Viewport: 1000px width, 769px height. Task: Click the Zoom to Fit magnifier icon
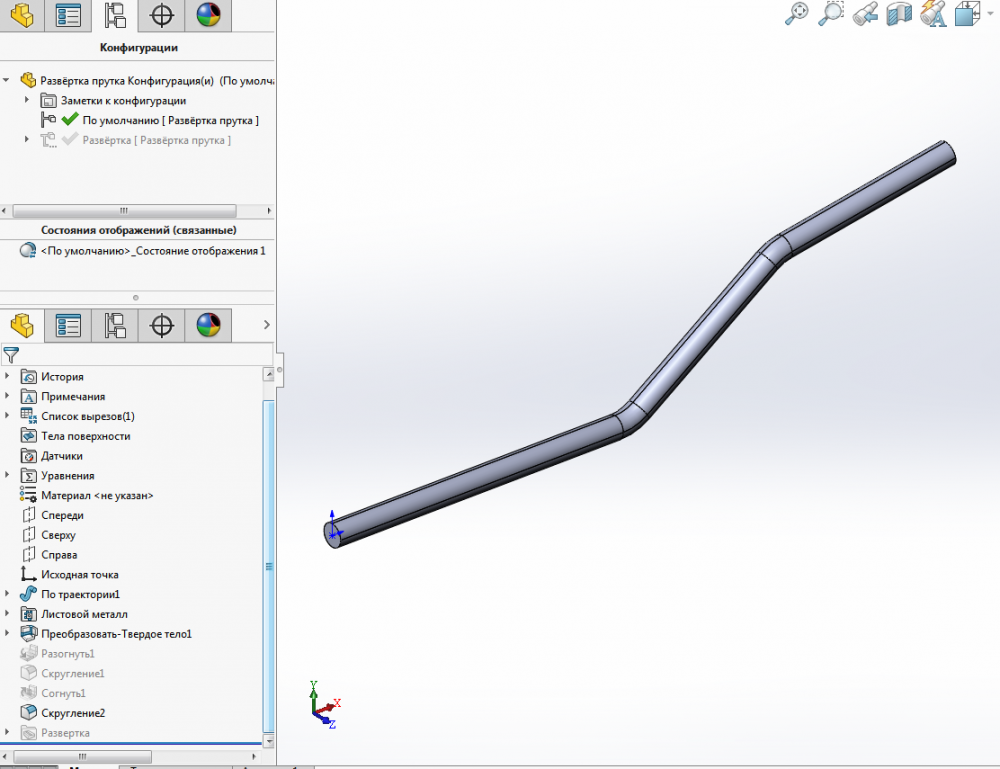tap(797, 13)
